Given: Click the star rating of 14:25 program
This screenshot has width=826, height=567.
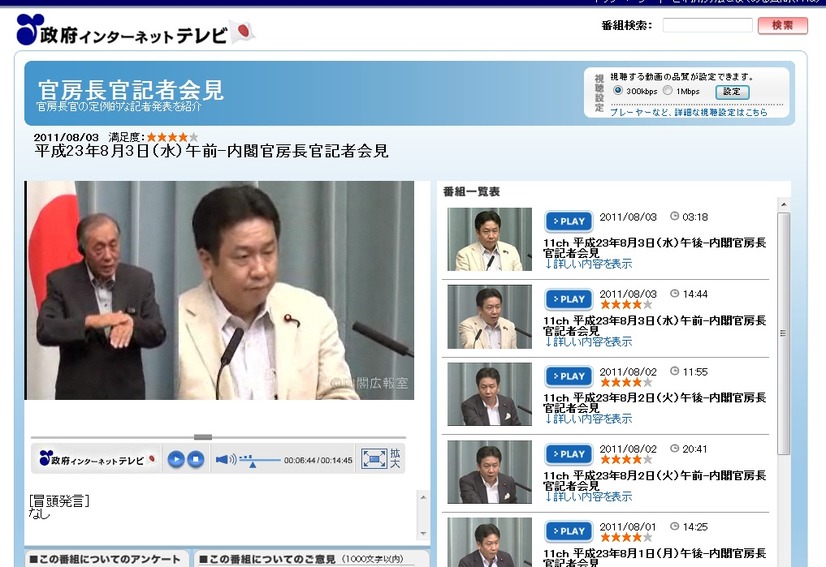Looking at the screenshot, I should click(626, 537).
